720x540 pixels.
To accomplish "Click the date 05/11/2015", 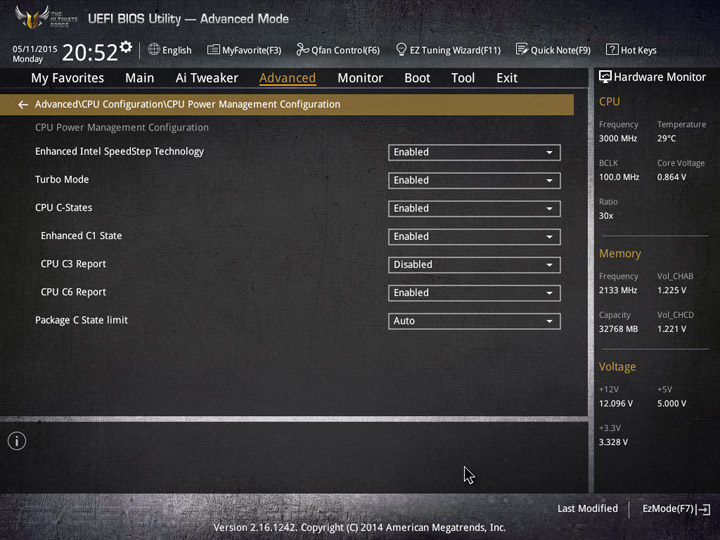I will click(x=35, y=49).
